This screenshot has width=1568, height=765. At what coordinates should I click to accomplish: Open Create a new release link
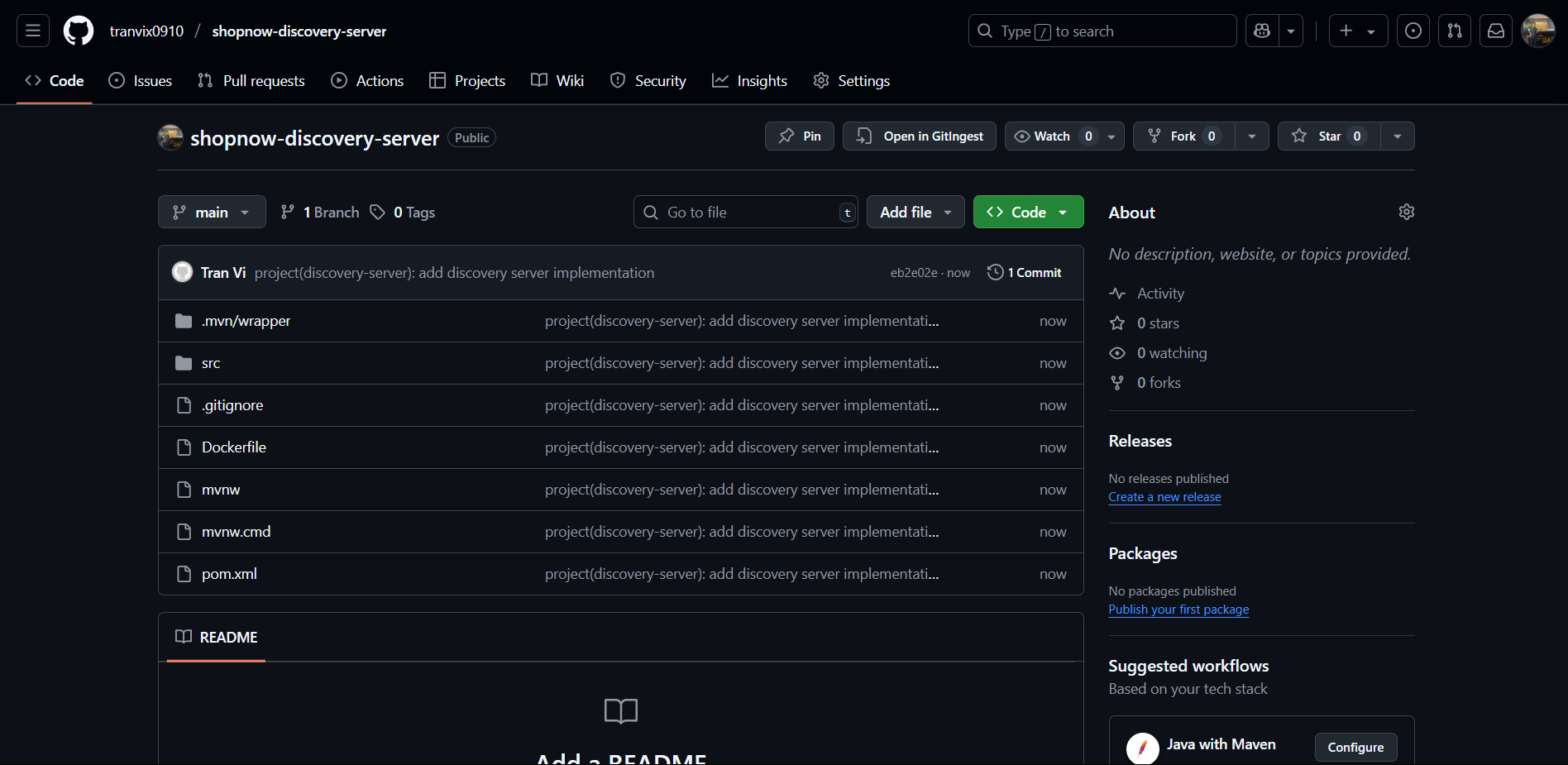[1164, 496]
